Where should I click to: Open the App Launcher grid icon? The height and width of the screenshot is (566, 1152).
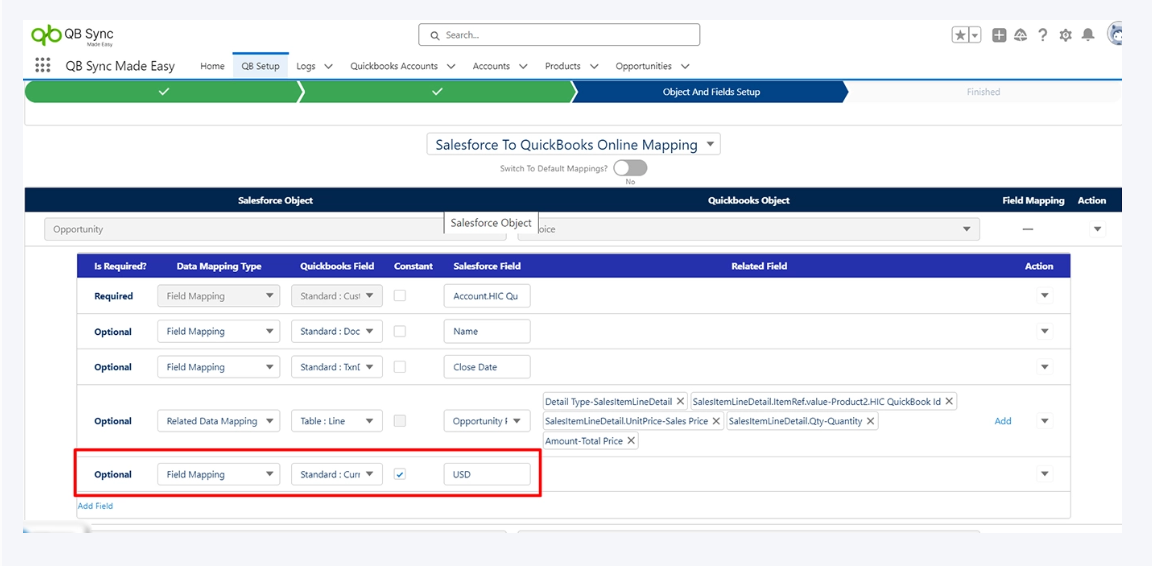click(x=43, y=65)
